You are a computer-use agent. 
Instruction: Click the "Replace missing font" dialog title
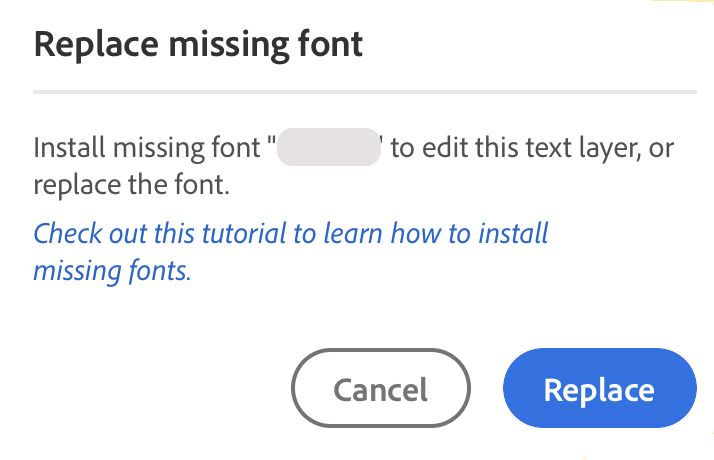coord(198,45)
